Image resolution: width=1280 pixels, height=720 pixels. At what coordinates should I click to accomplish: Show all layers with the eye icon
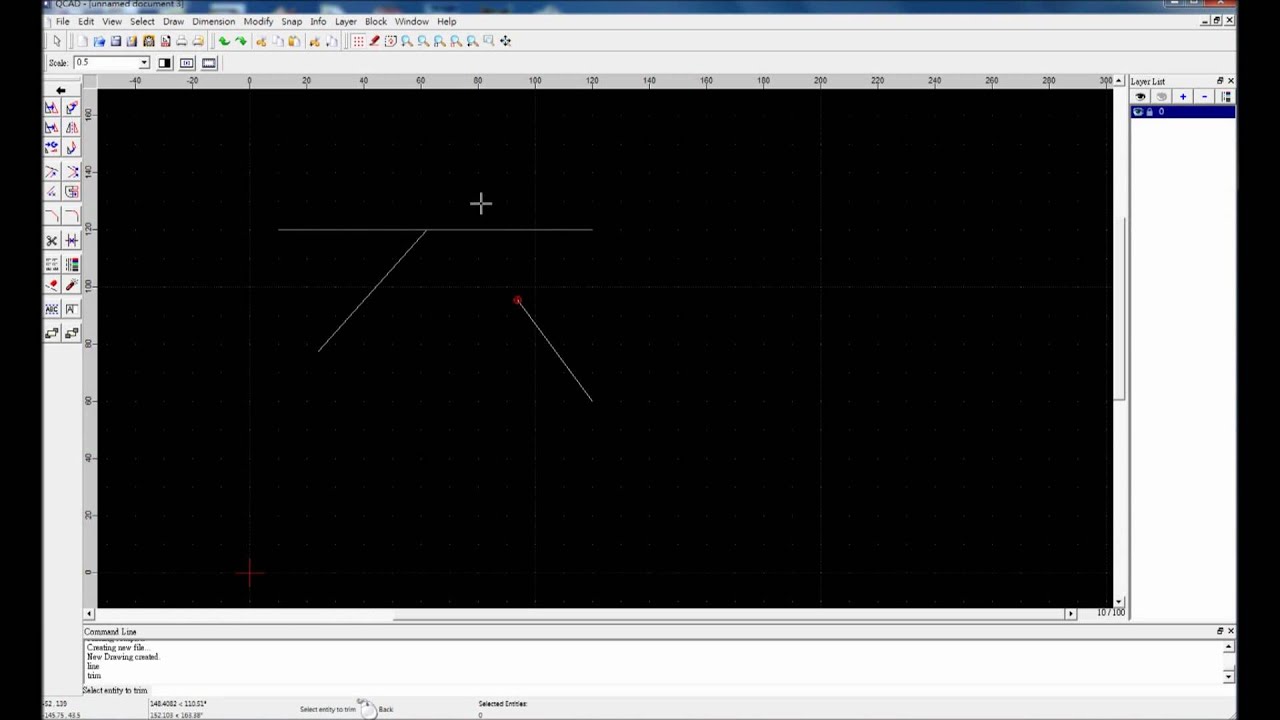[x=1140, y=97]
